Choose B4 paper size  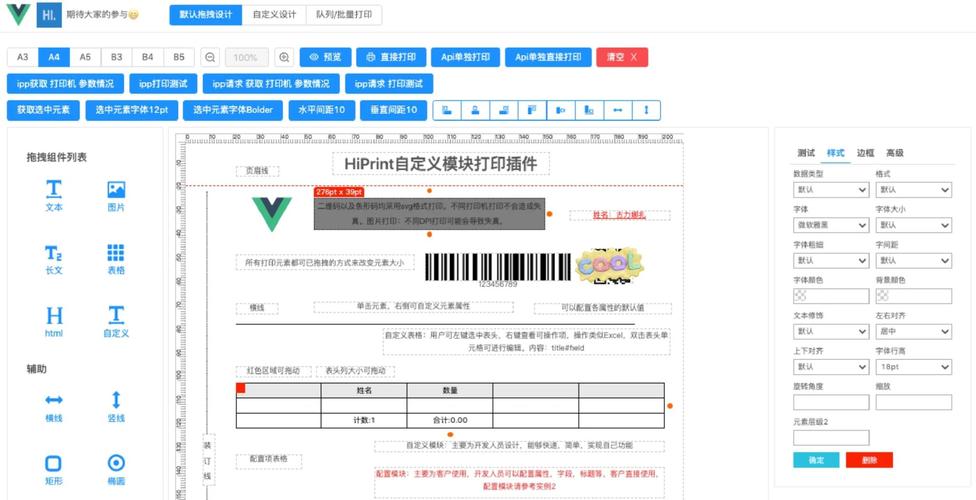148,57
